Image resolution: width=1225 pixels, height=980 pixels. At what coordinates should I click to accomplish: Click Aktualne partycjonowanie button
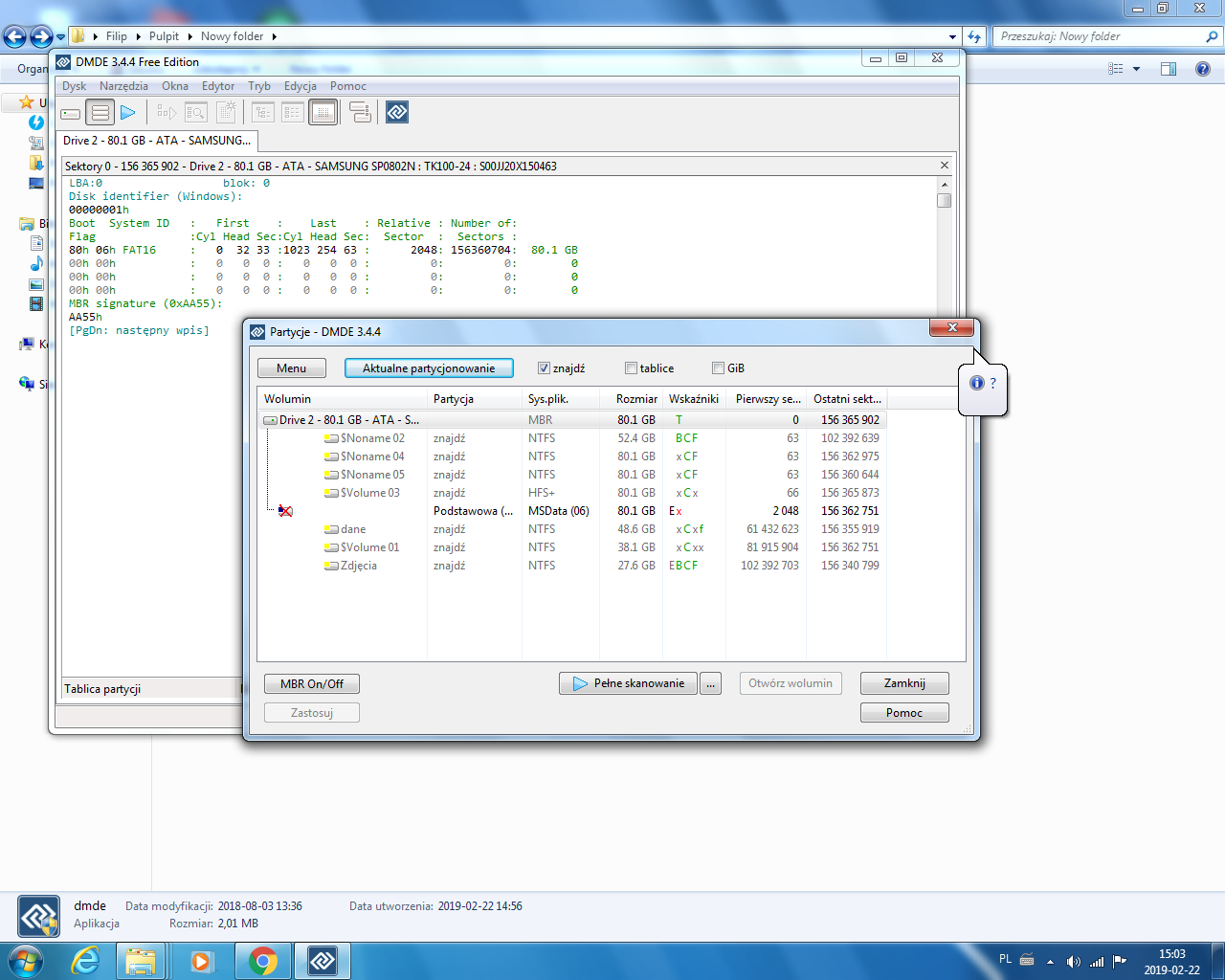point(429,368)
